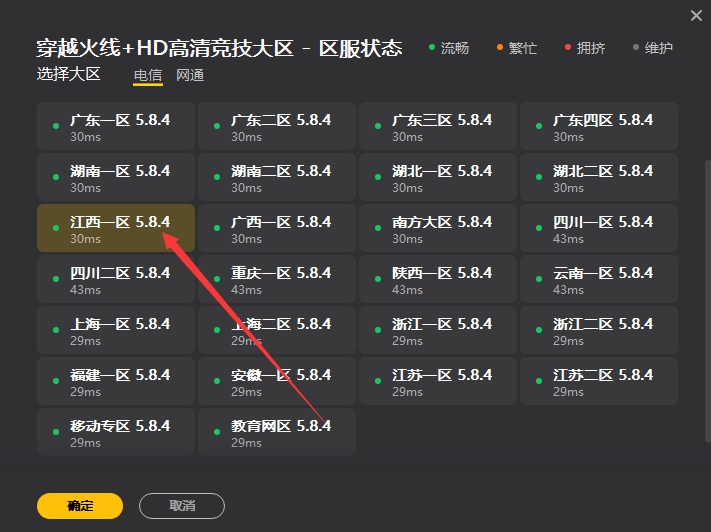
Task: Click the green 流畅 legend dot
Action: [432, 47]
